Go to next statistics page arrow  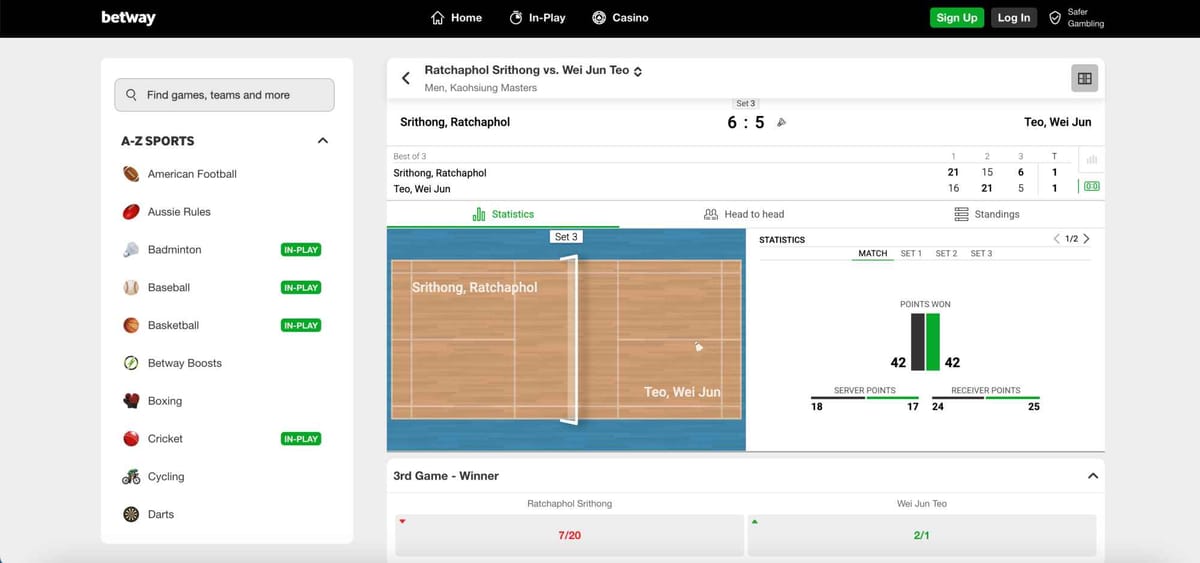click(x=1087, y=239)
